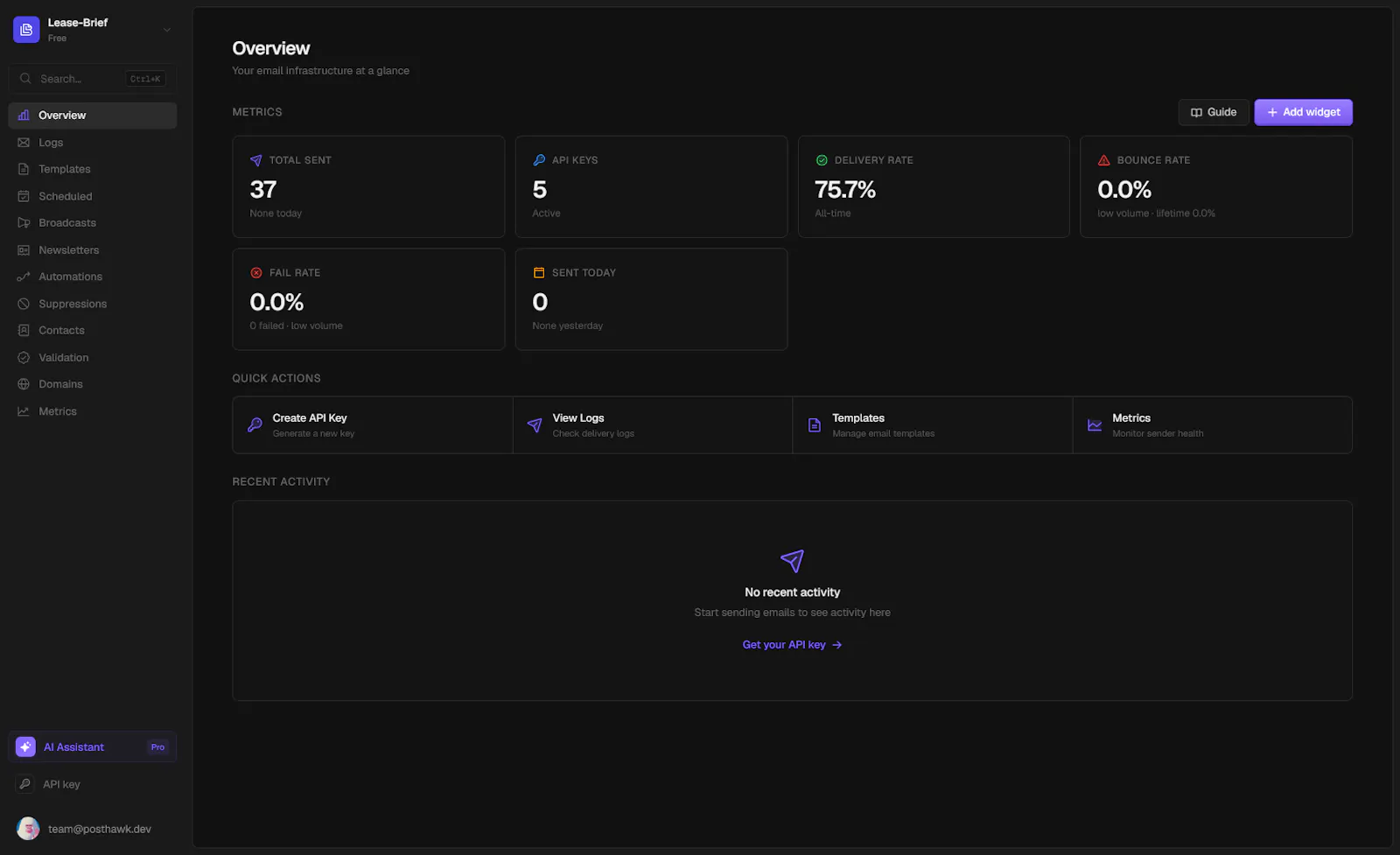Click the Automations sidebar icon

(24, 277)
